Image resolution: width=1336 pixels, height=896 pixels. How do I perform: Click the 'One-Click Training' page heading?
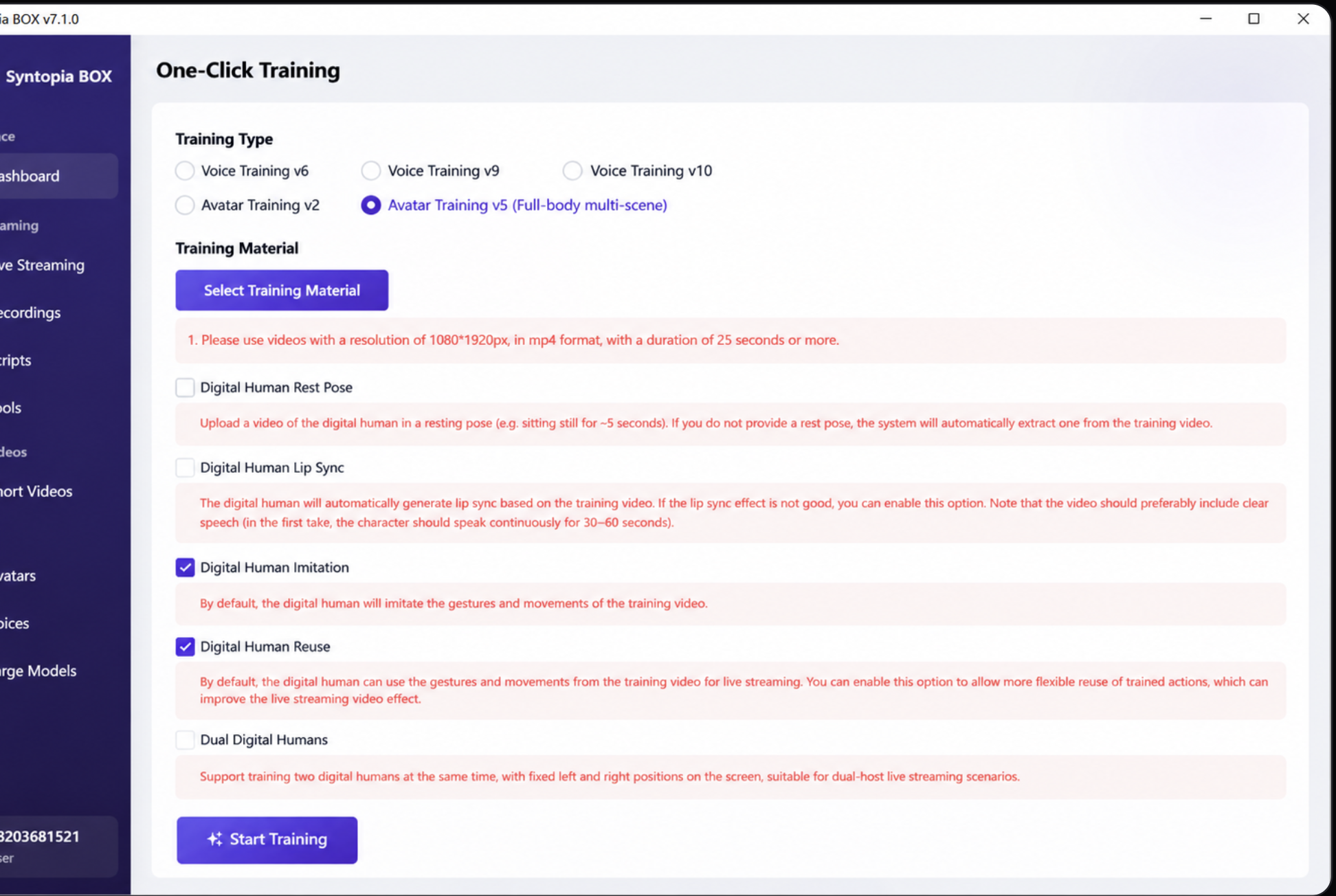(248, 70)
